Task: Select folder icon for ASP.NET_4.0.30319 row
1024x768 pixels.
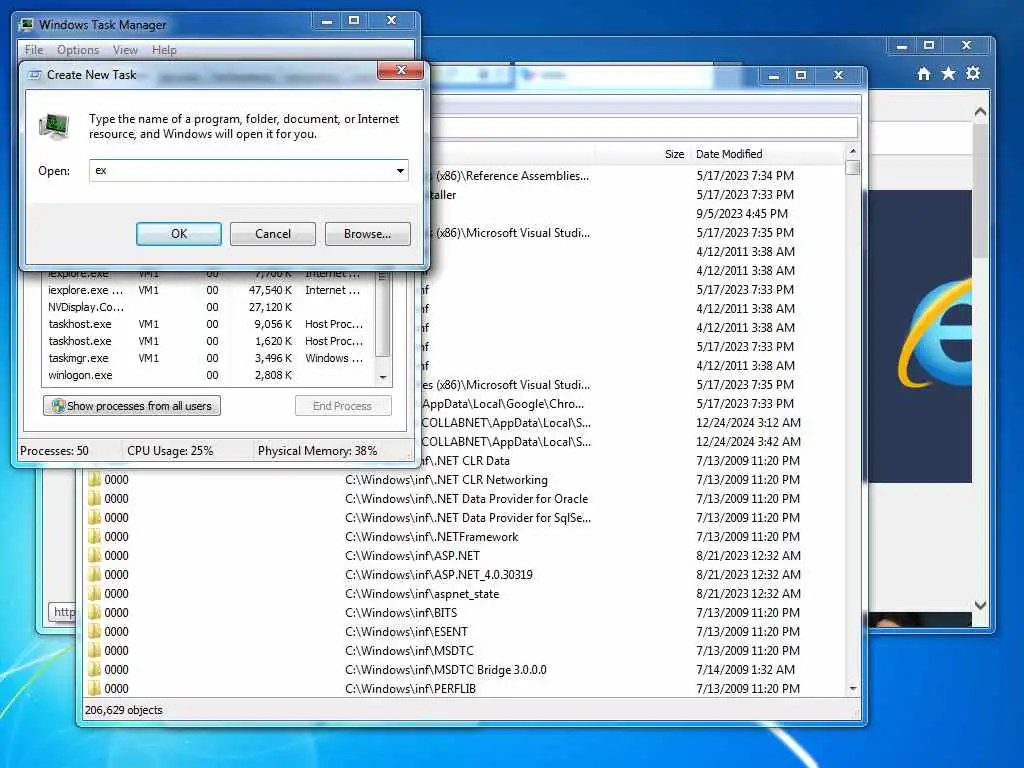Action: 94,574
